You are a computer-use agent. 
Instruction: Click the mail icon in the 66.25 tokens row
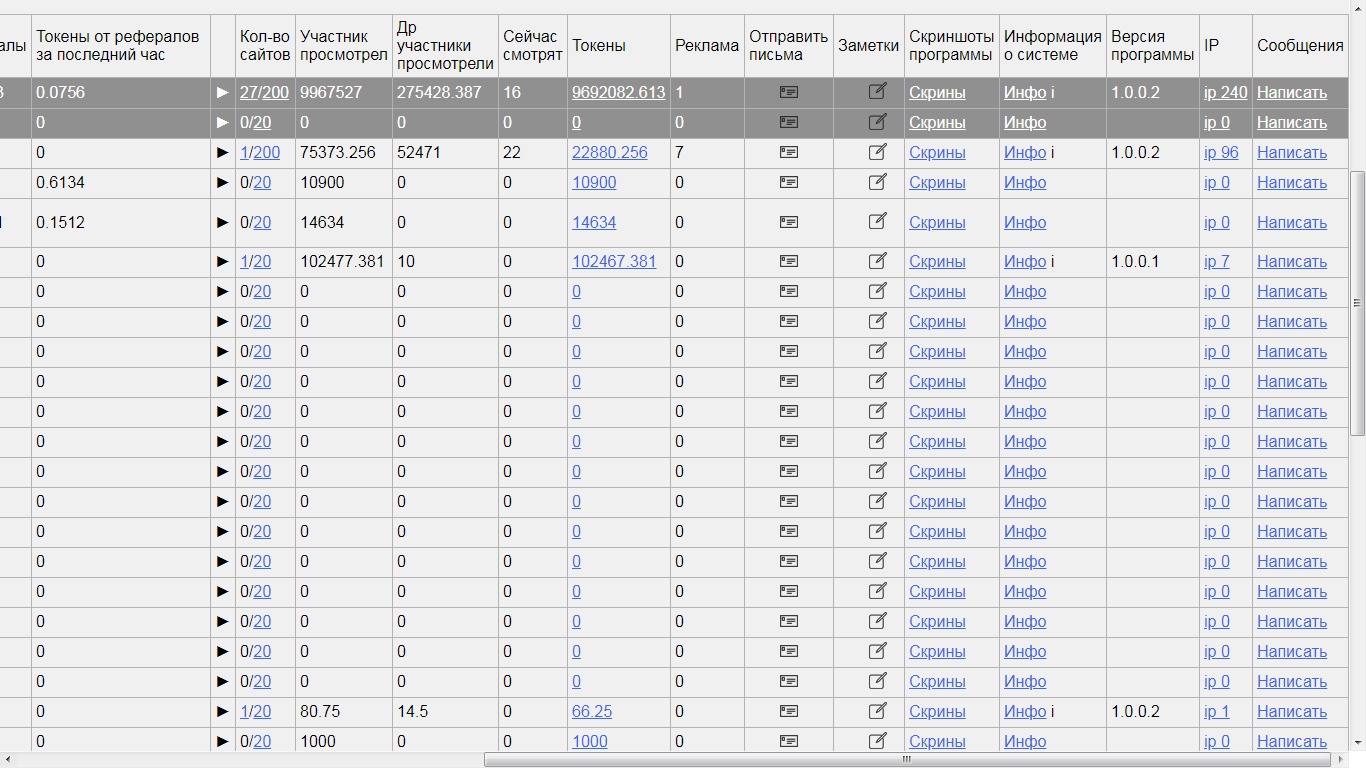tap(789, 711)
